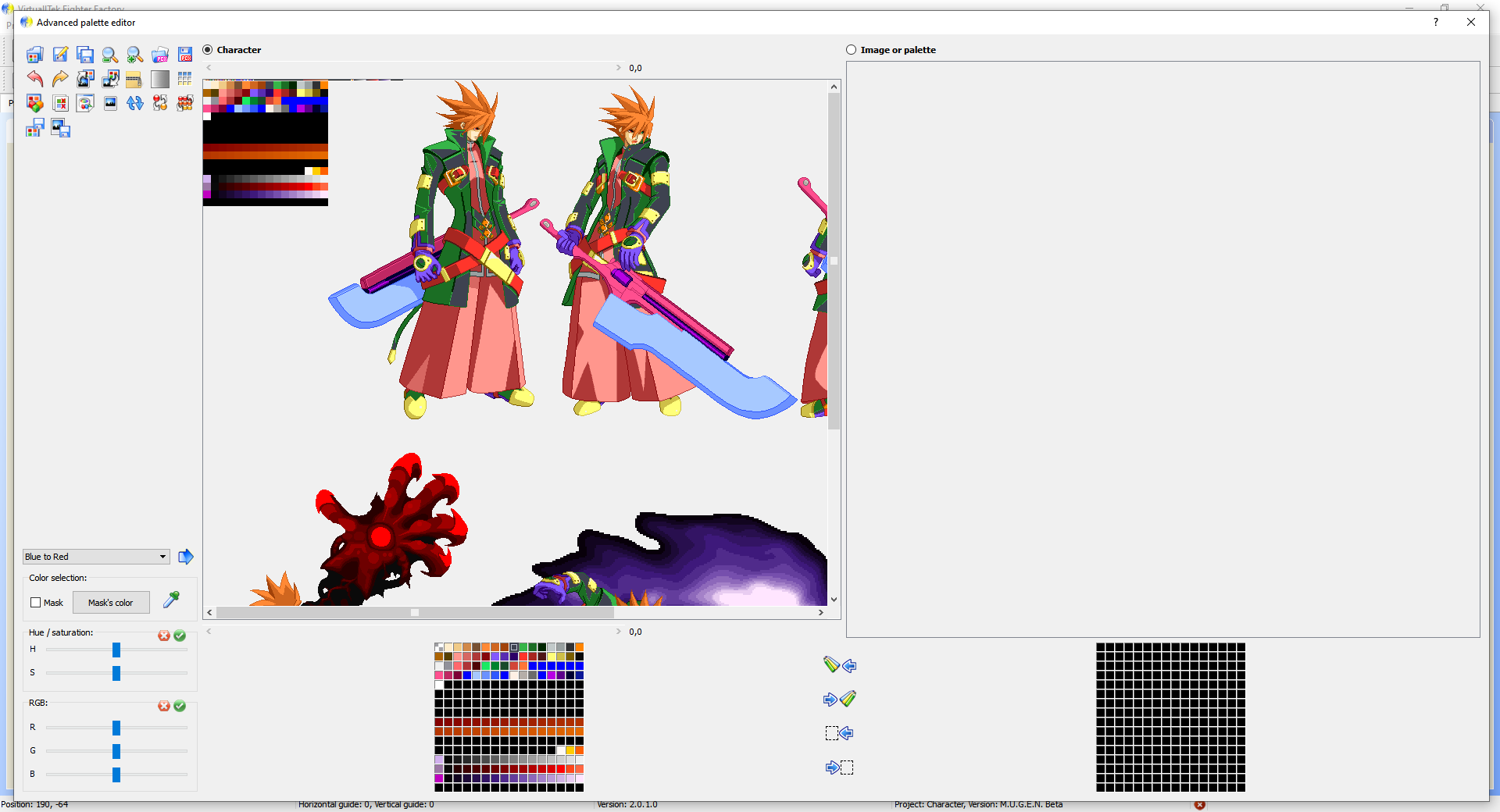Click the 'RGB:' group label
Image resolution: width=1500 pixels, height=812 pixels.
coord(38,703)
